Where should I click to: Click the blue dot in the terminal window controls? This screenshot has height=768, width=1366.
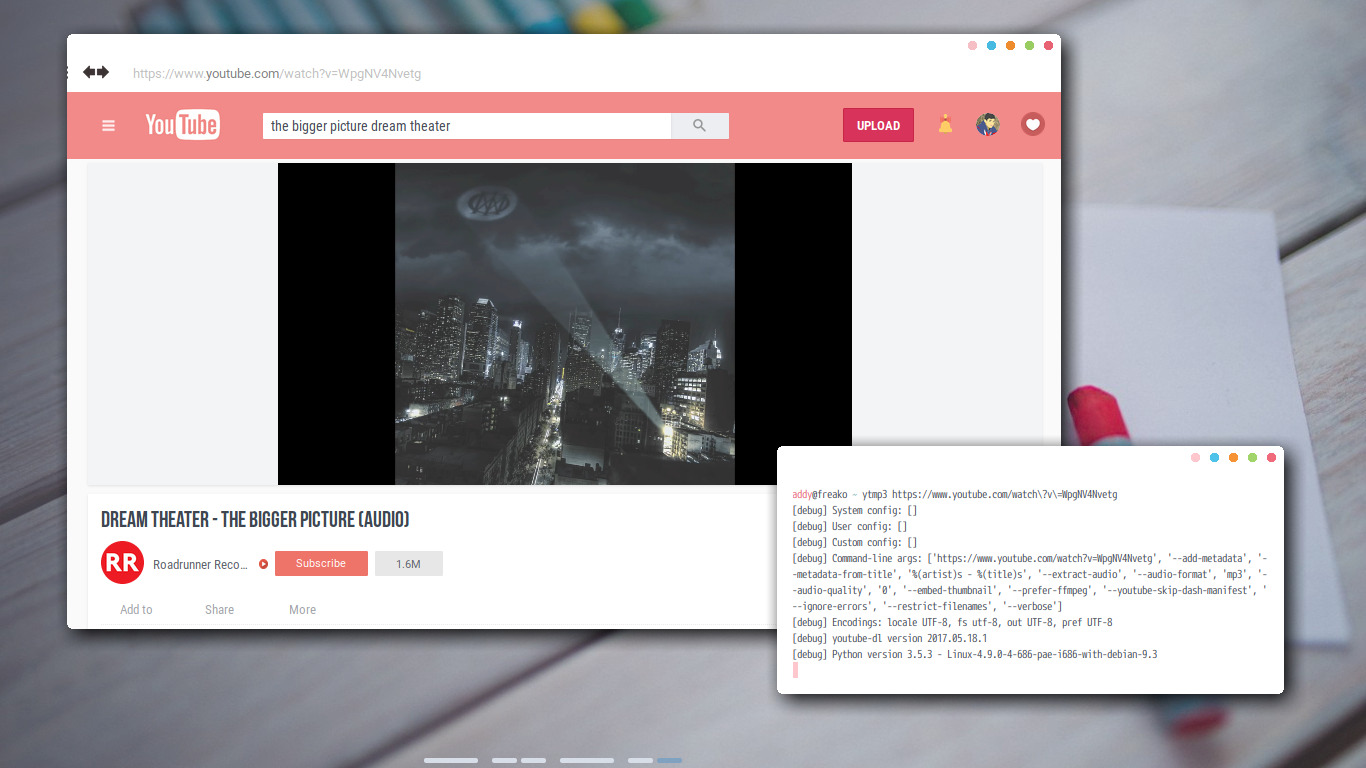(1214, 457)
